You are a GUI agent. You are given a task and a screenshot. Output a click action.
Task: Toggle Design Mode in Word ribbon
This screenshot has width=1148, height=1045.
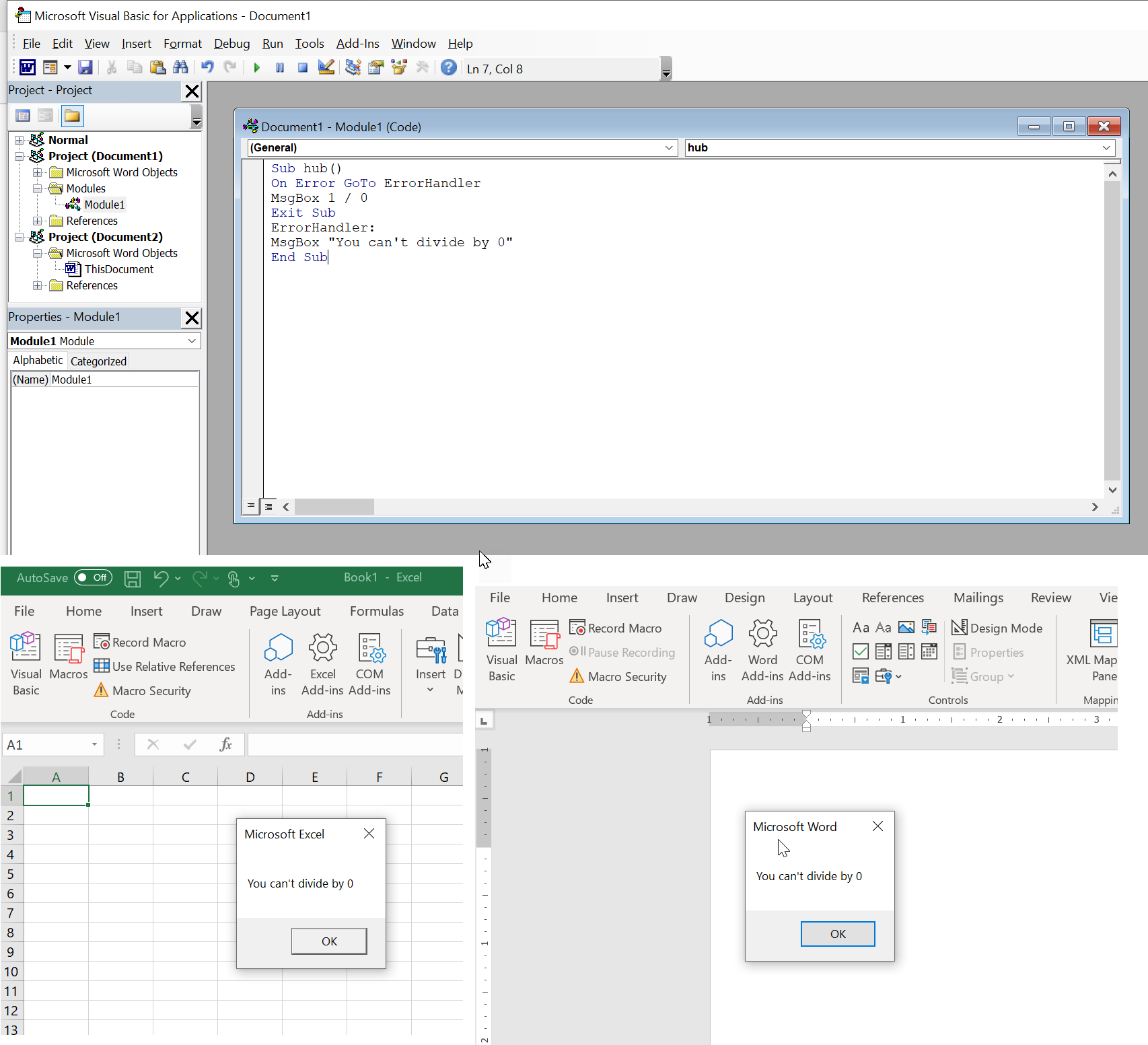coord(997,628)
